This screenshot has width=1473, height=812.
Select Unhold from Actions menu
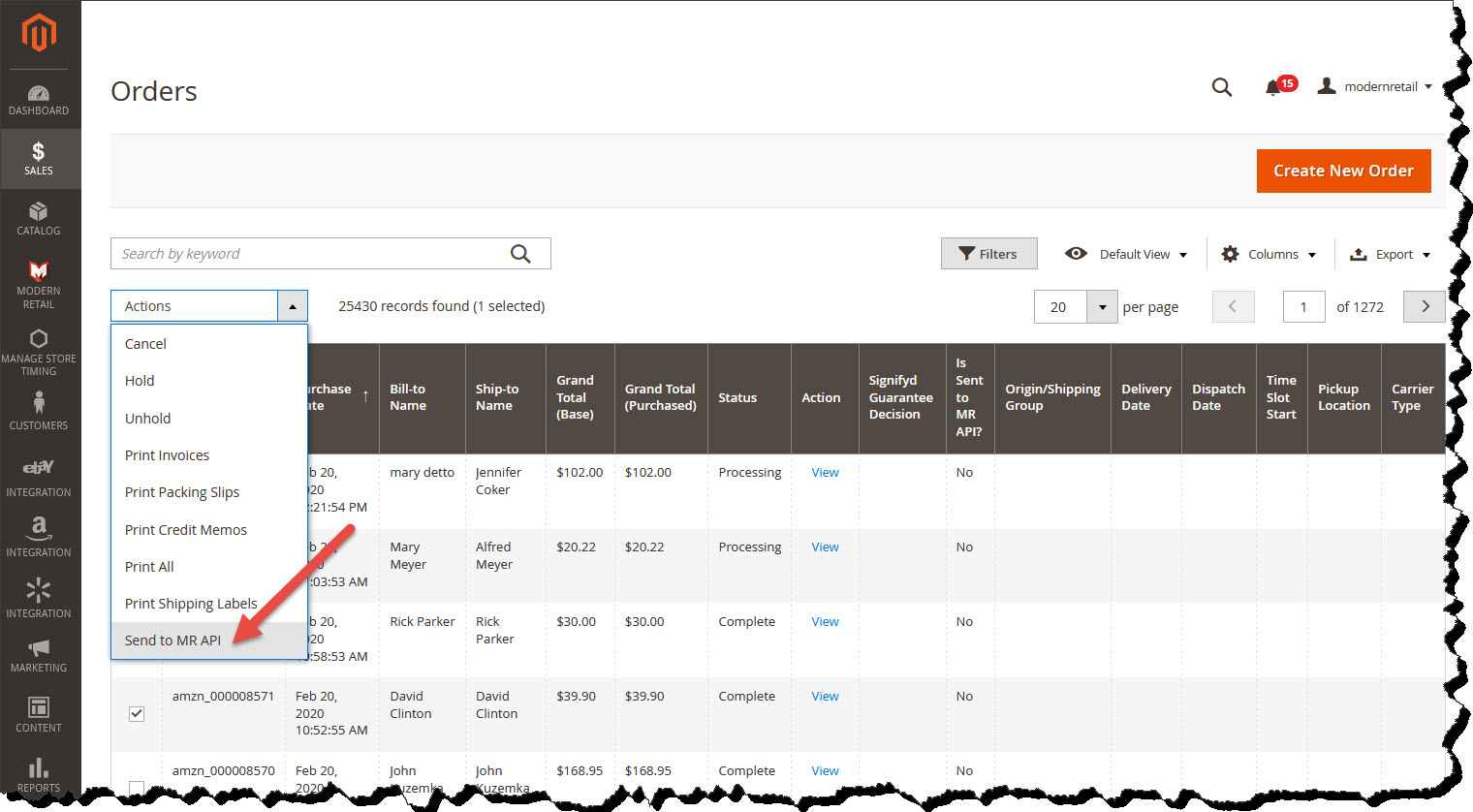[209, 419]
